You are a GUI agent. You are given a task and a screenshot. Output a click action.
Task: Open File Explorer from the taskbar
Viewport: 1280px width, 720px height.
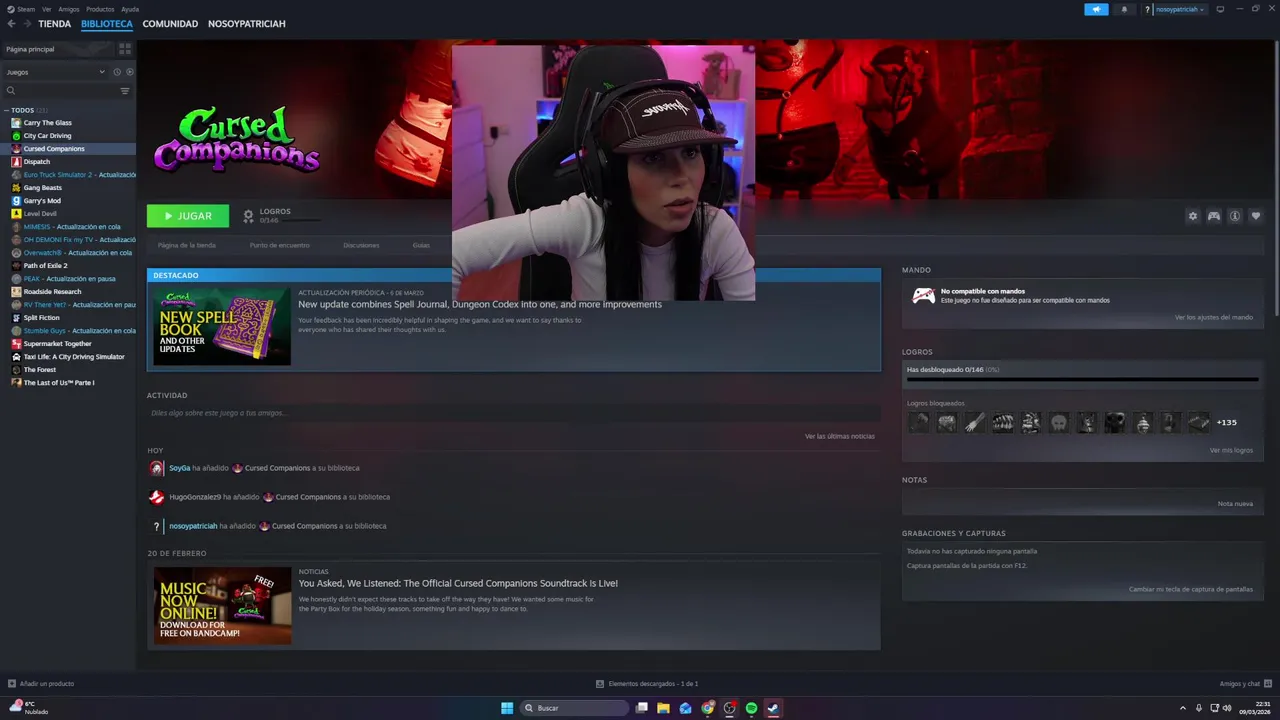(663, 708)
